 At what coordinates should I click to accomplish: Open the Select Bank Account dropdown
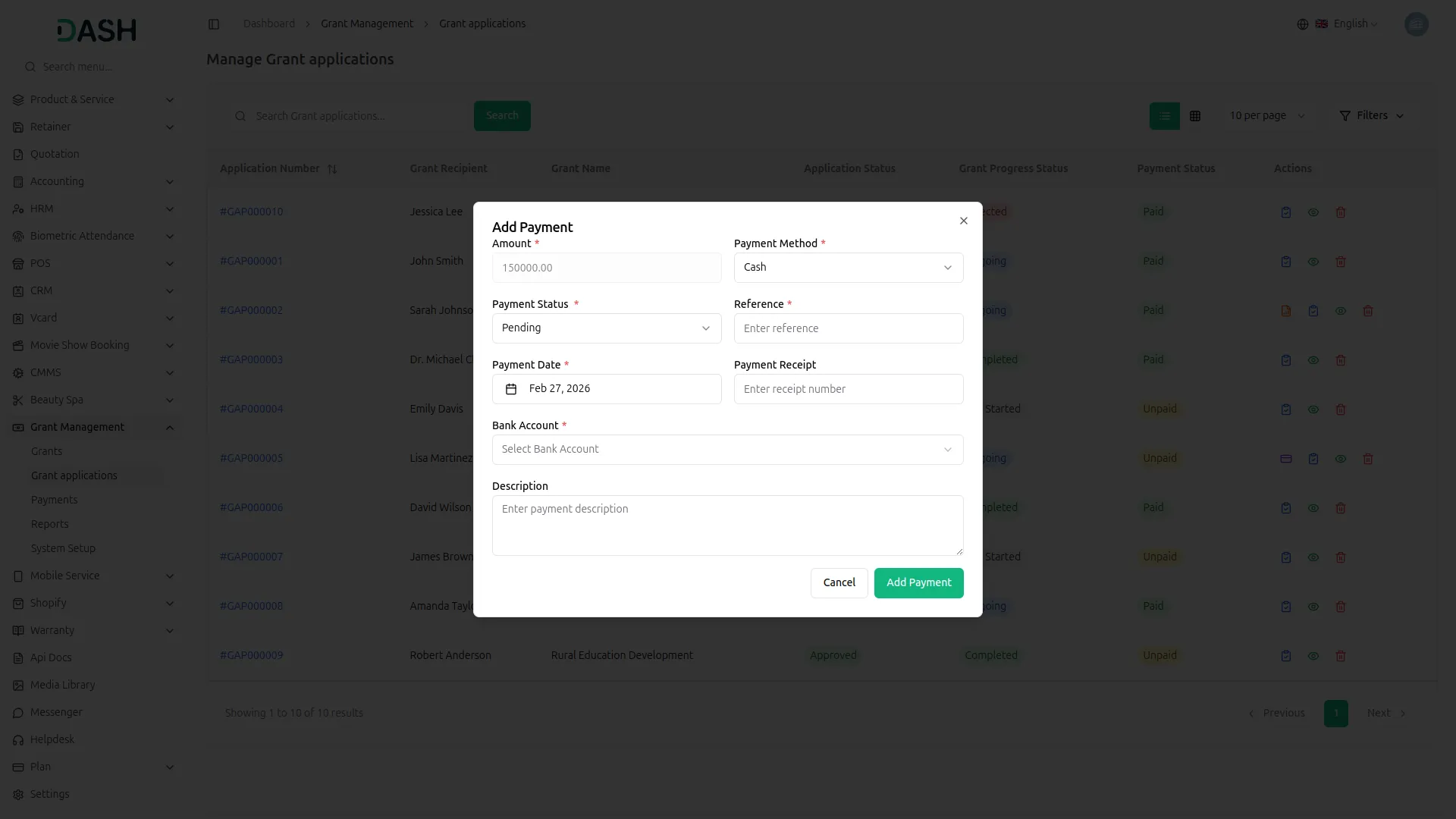(x=727, y=449)
